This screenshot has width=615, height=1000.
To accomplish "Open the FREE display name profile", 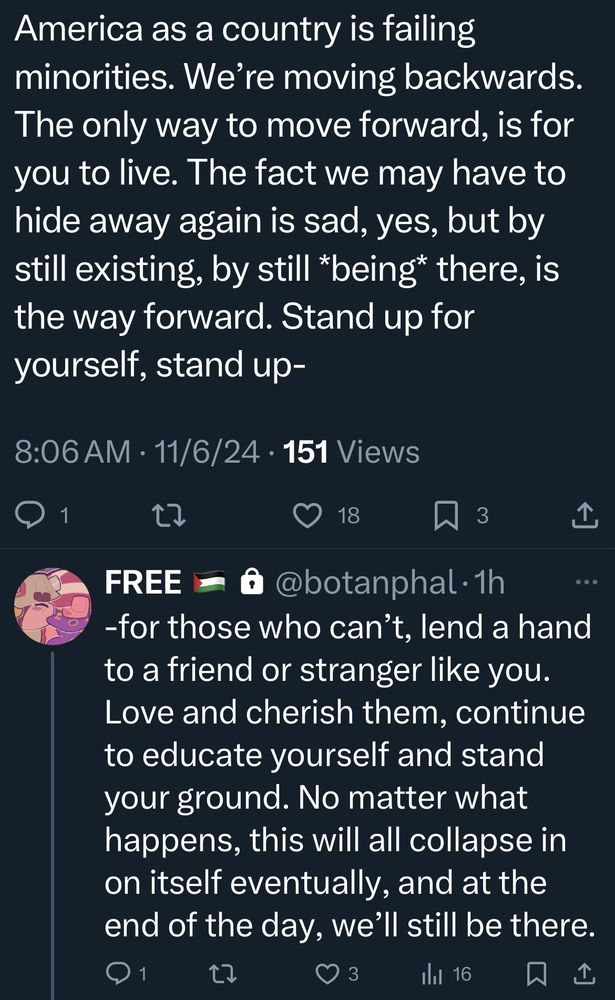I will click(x=143, y=582).
